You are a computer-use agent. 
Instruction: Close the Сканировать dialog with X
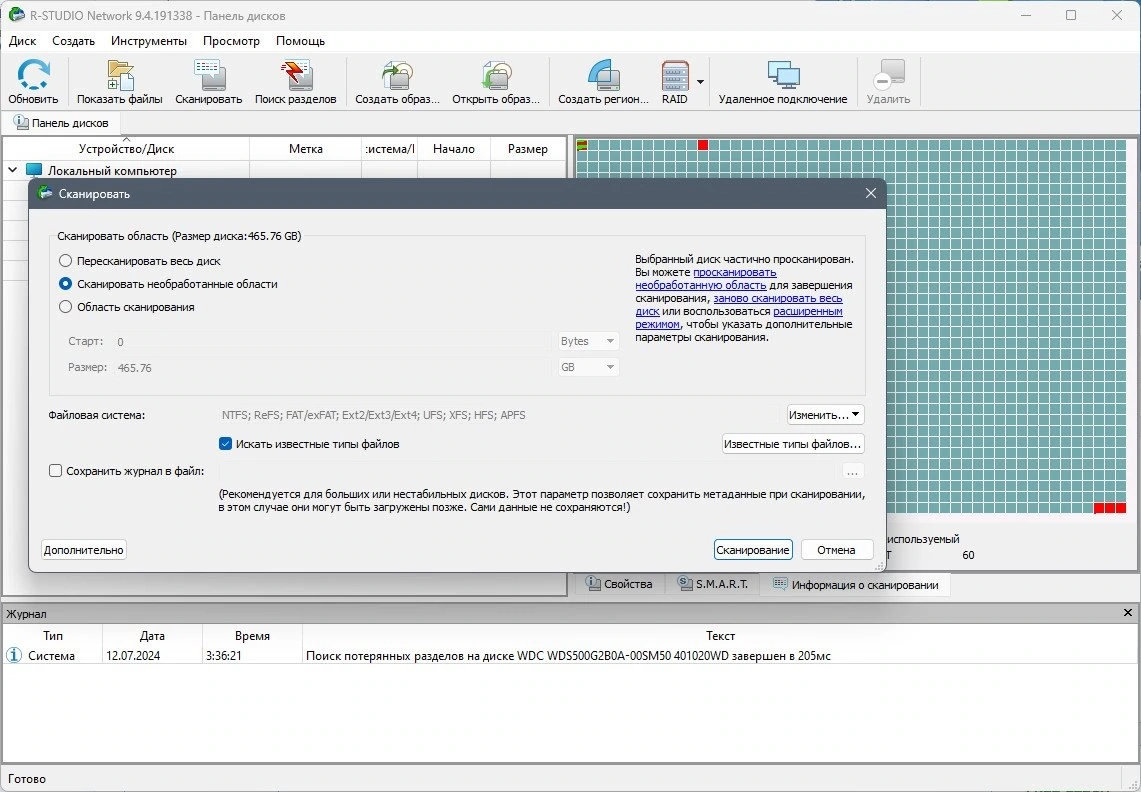click(x=871, y=194)
